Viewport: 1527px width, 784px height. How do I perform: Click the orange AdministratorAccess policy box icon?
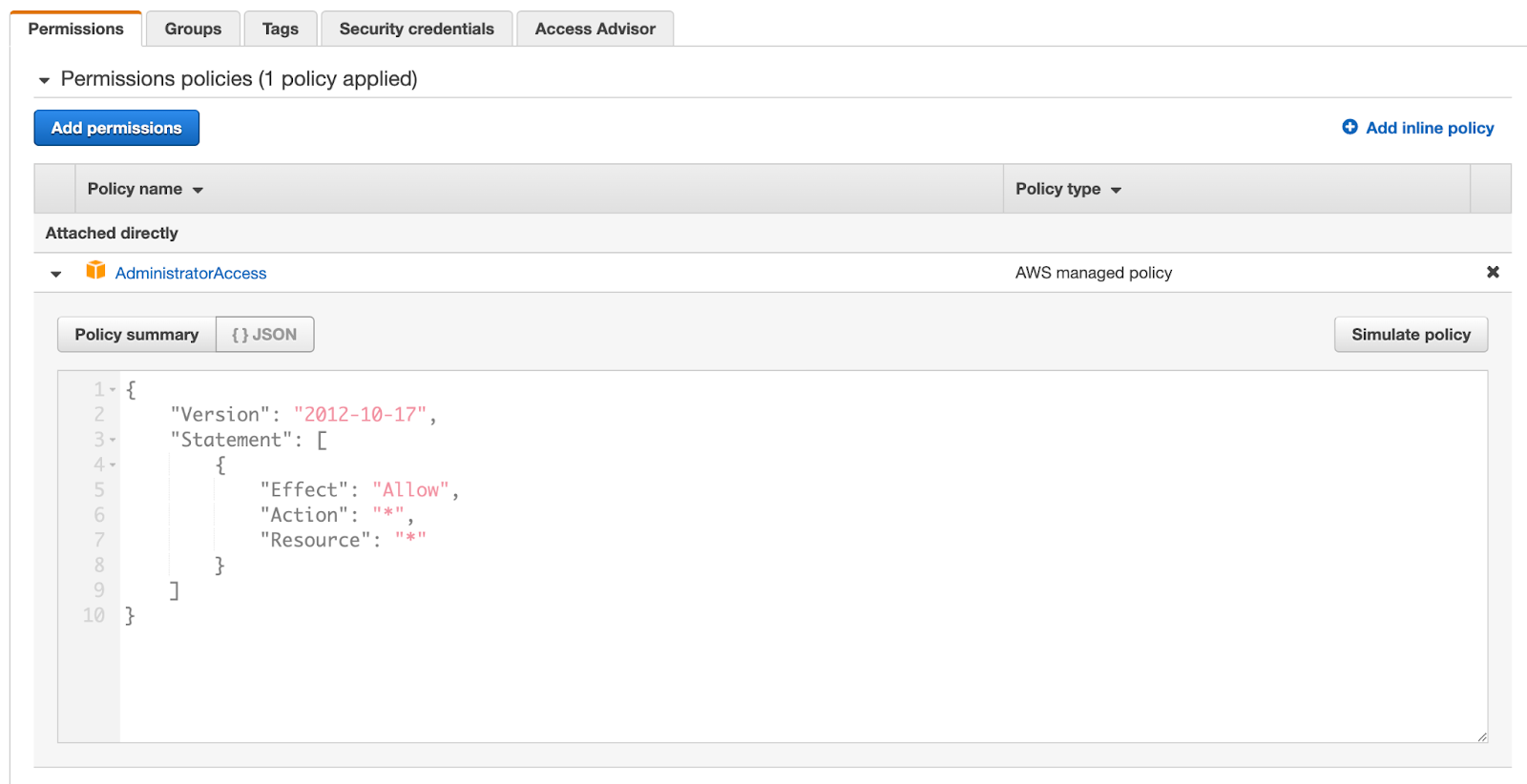[95, 271]
